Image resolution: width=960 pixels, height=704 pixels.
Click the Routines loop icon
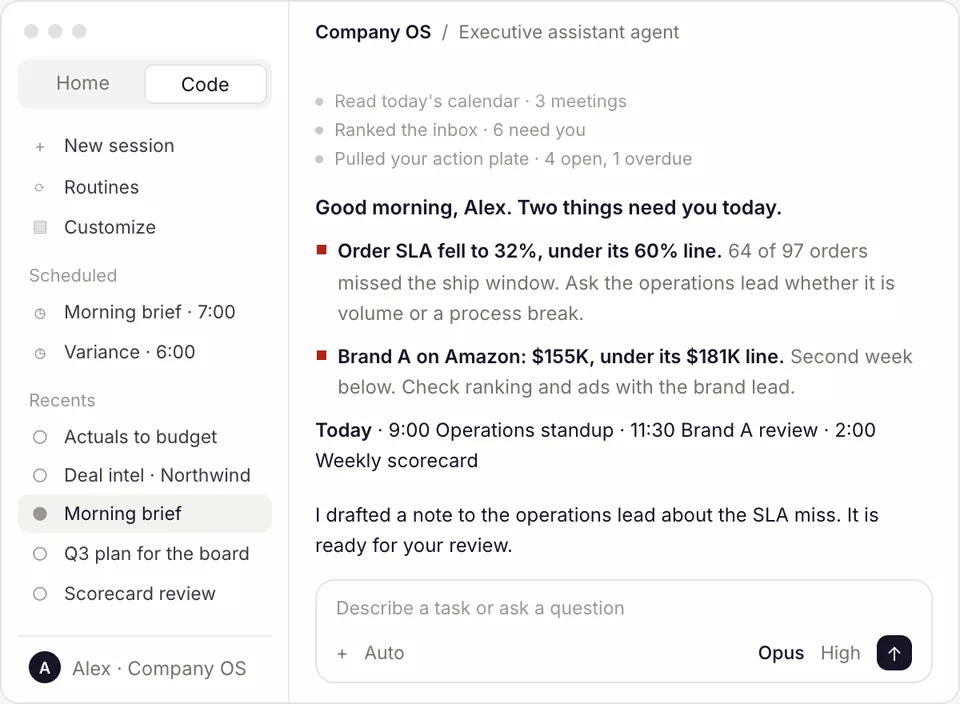pos(40,187)
